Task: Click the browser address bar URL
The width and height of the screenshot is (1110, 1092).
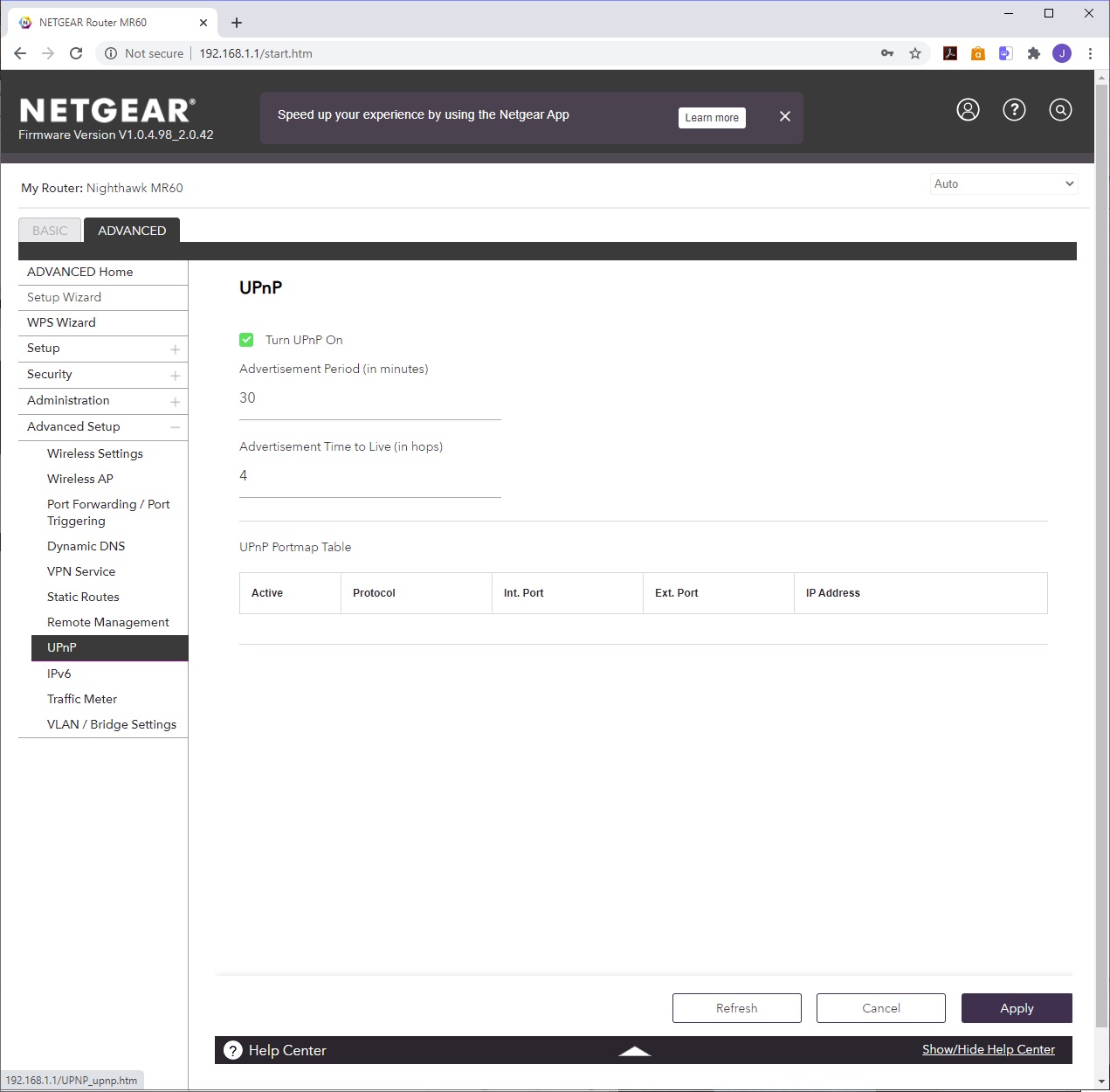Action: (256, 53)
